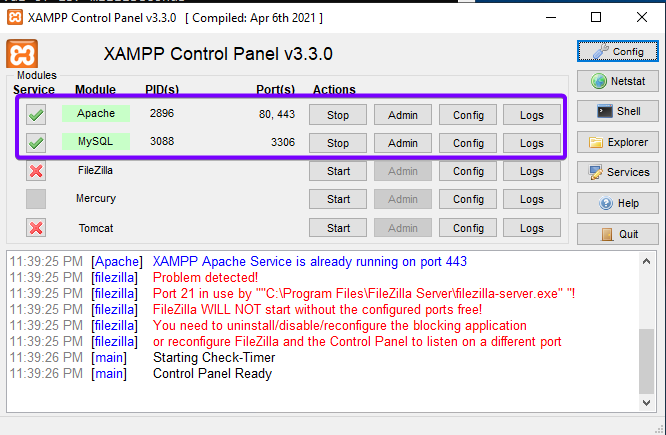Open Tomcat Config menu
The width and height of the screenshot is (666, 435).
(468, 228)
